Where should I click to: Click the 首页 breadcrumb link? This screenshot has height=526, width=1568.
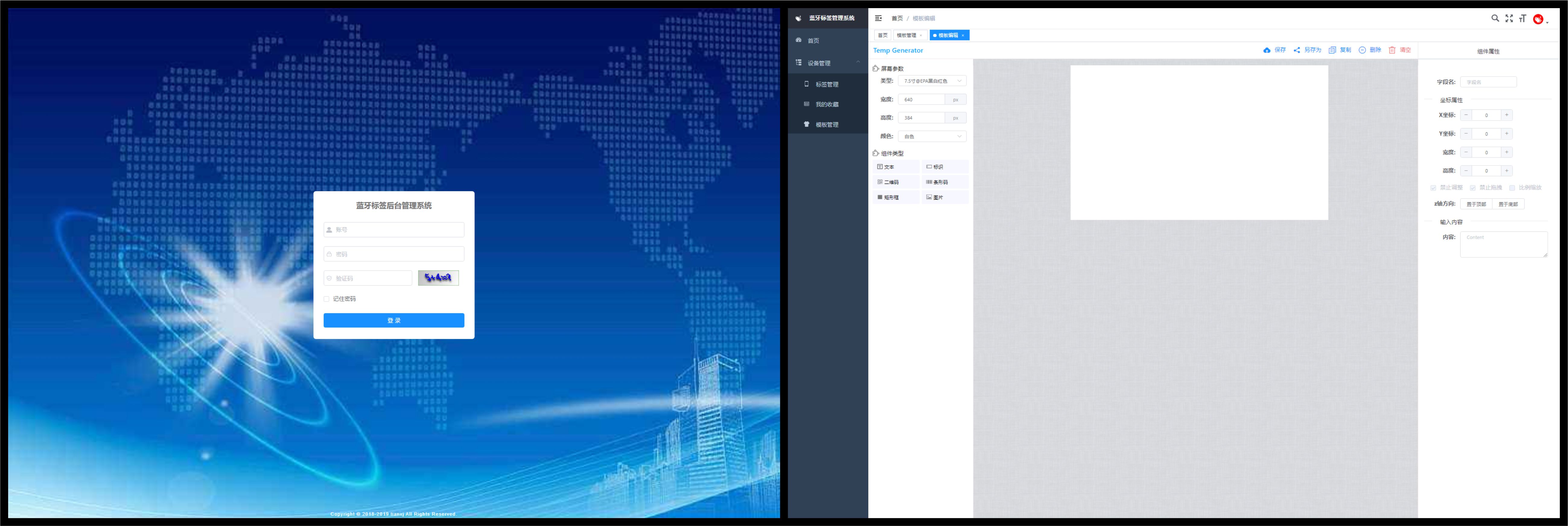coord(897,18)
